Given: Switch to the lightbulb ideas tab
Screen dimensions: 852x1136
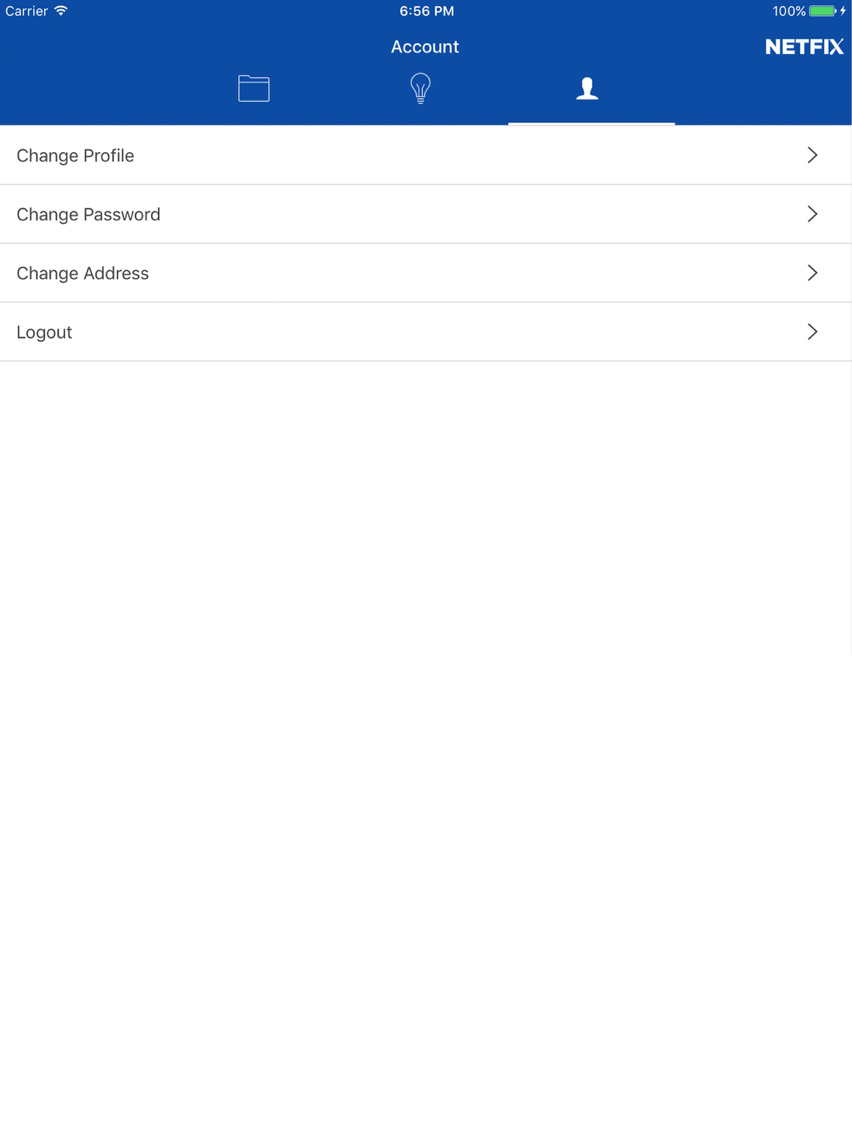Looking at the screenshot, I should (x=420, y=88).
